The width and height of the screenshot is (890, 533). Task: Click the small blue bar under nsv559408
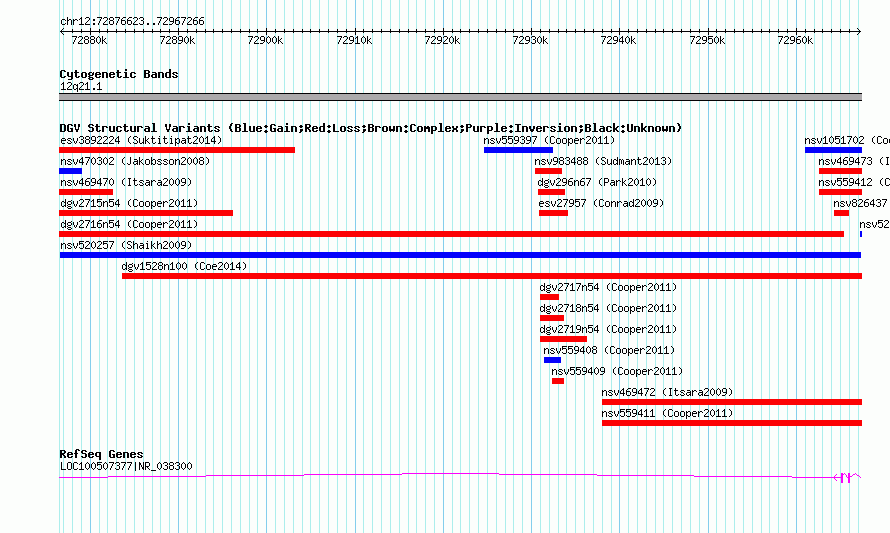point(552,360)
